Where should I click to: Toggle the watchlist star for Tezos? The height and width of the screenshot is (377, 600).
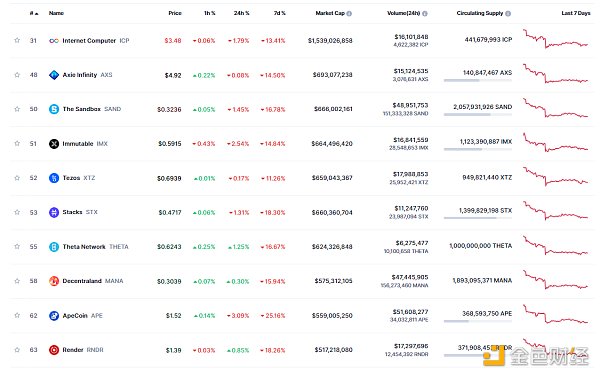tap(17, 178)
